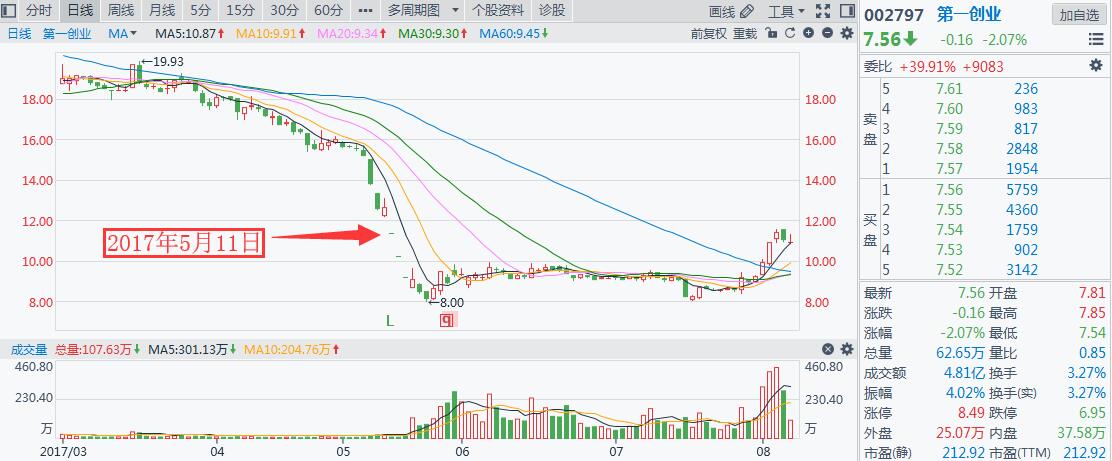Open order book settings gear near 委比
Viewport: 1112px width, 461px height.
[1096, 66]
